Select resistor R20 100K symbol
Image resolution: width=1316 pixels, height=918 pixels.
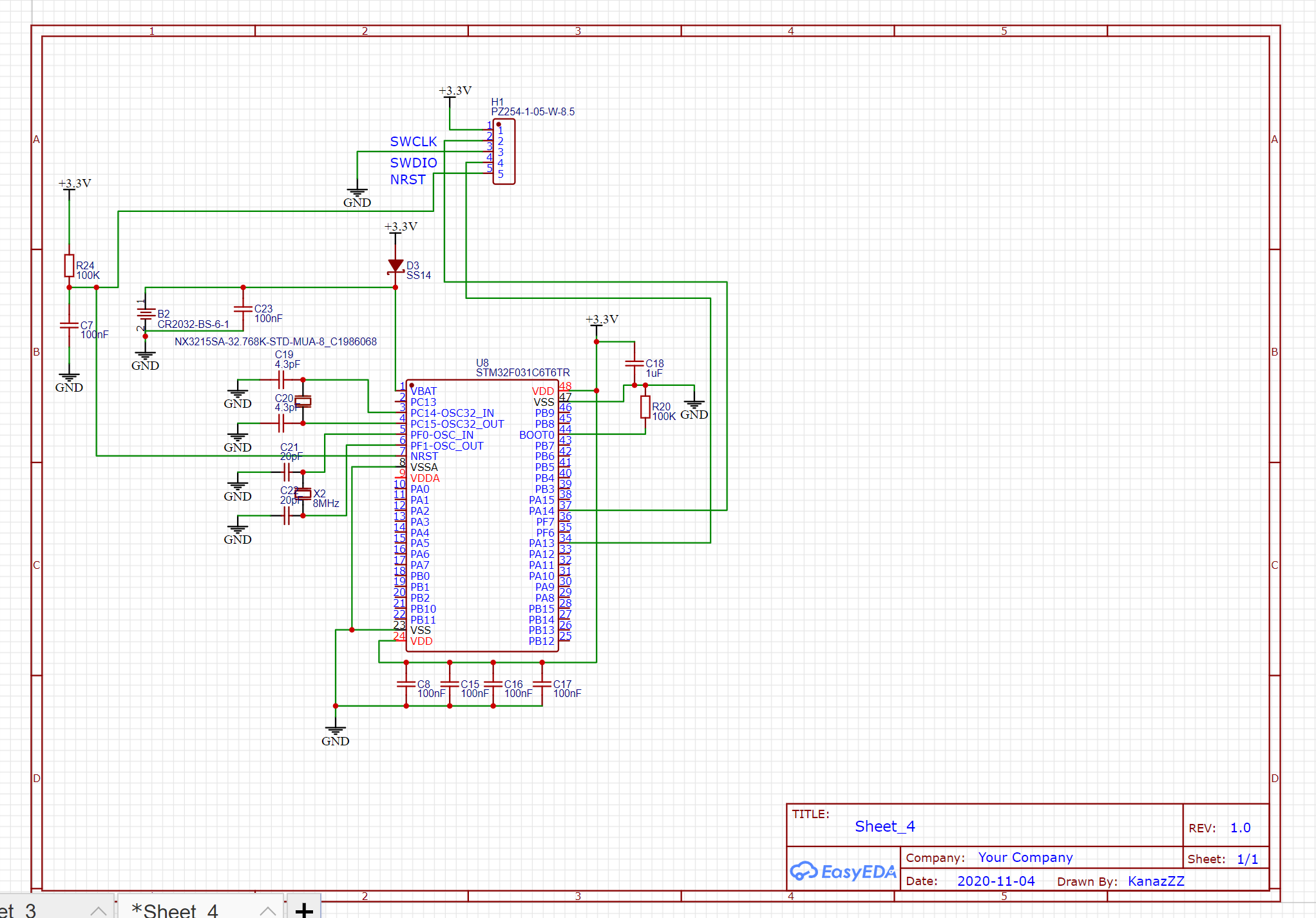tap(645, 406)
